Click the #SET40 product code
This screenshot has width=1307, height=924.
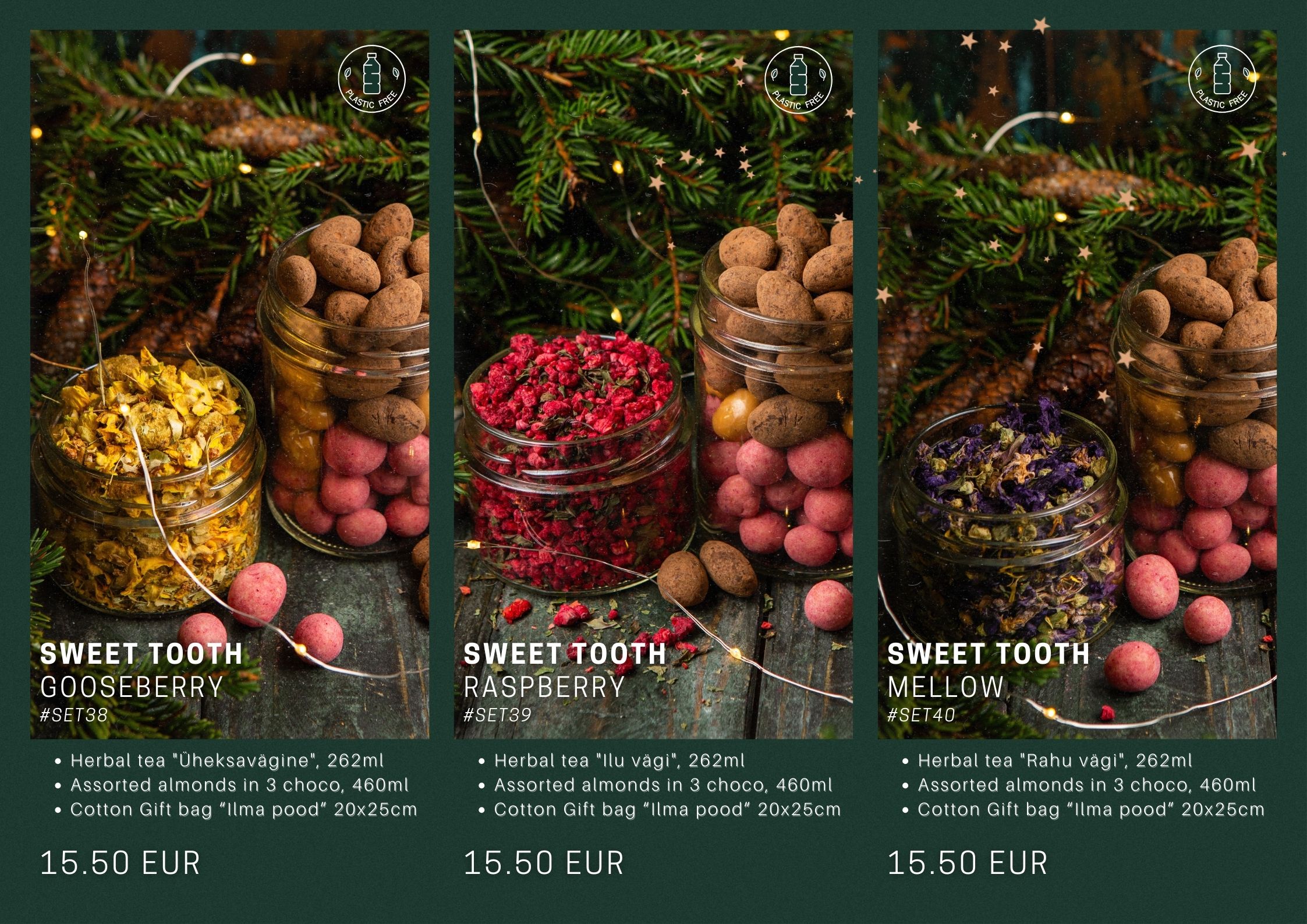pos(922,715)
